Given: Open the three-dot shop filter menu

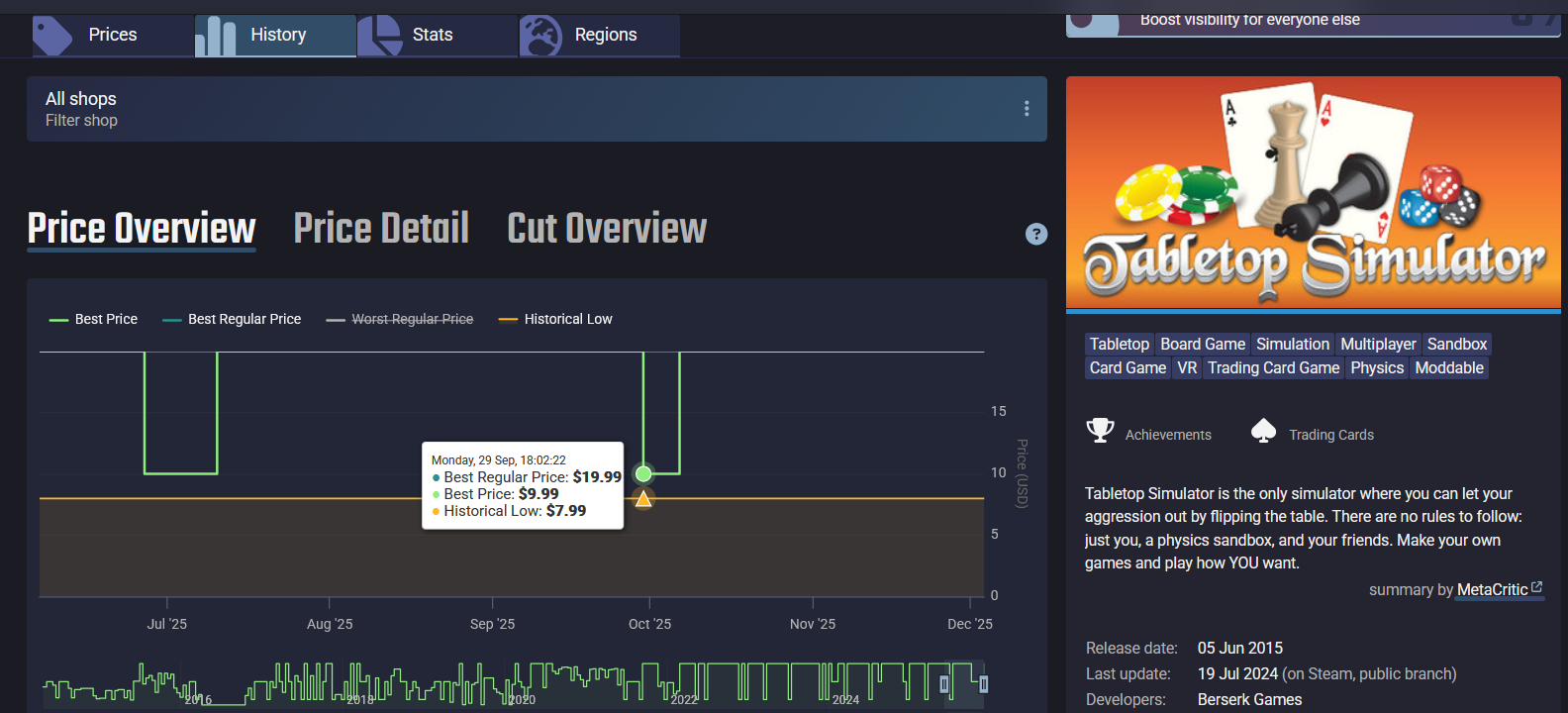Looking at the screenshot, I should (x=1027, y=109).
